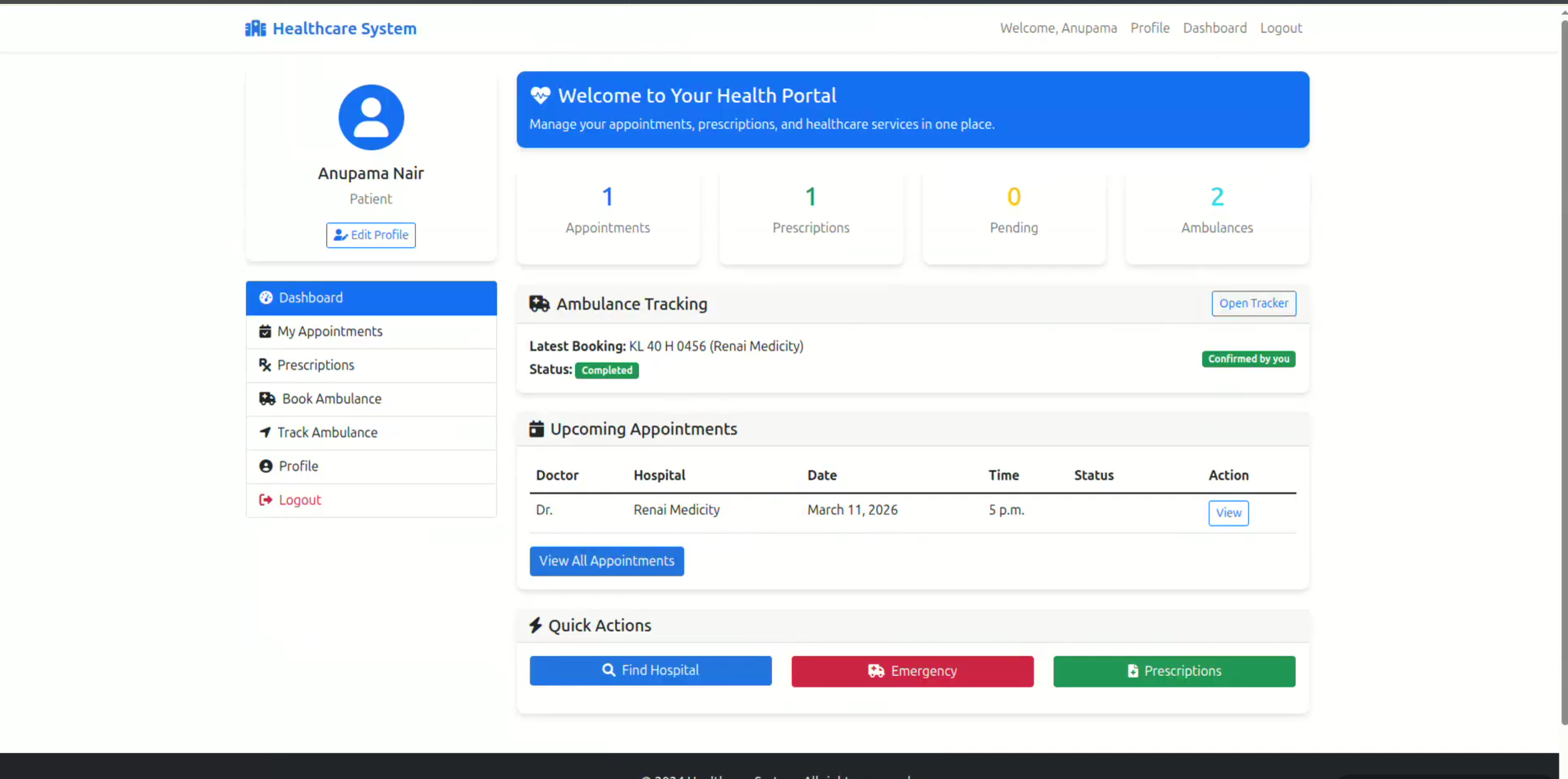Click the Appointments count card
The height and width of the screenshot is (779, 1568).
pyautogui.click(x=608, y=216)
